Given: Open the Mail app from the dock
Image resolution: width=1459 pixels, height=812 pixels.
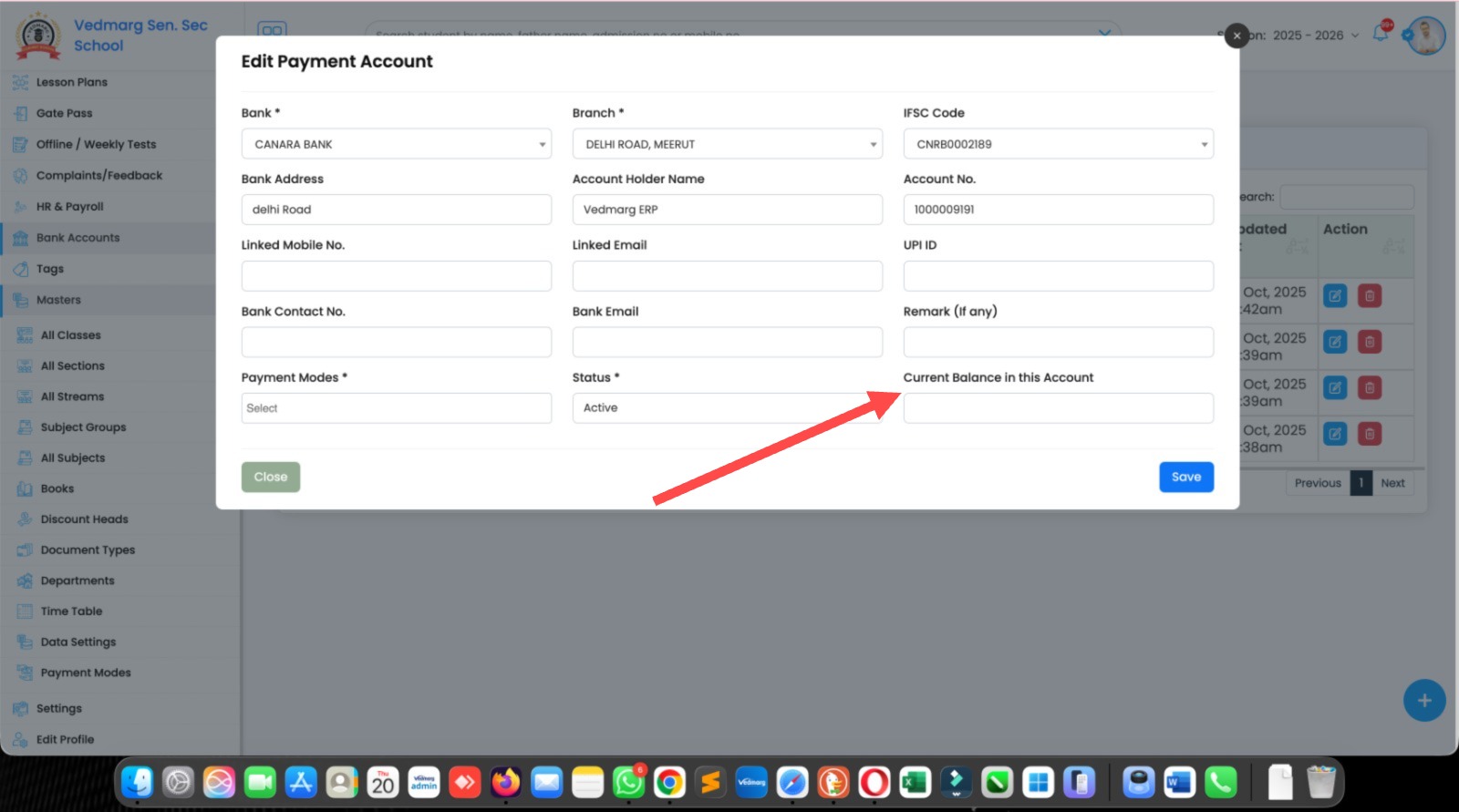Looking at the screenshot, I should click(547, 782).
